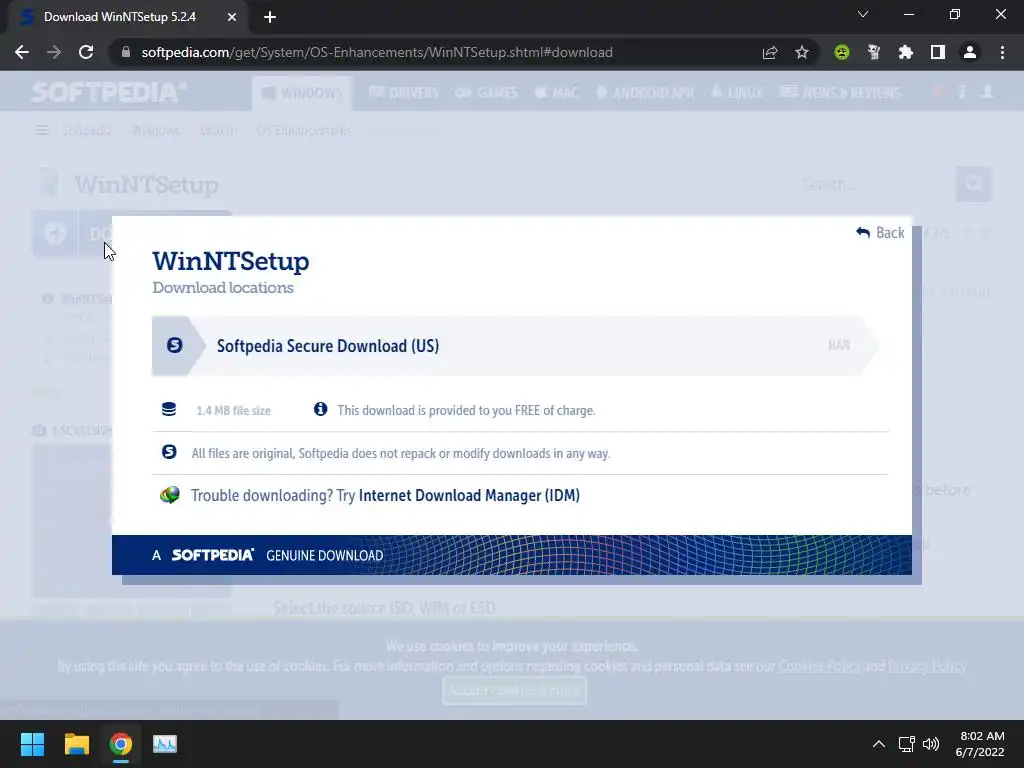Click the volume speaker tray icon
The image size is (1024, 768).
pyautogui.click(x=931, y=744)
